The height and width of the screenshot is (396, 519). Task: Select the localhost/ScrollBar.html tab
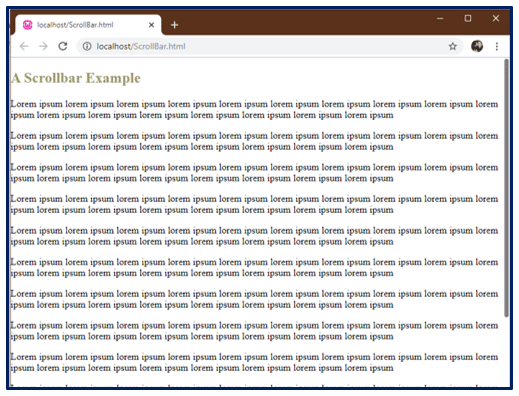pos(88,25)
